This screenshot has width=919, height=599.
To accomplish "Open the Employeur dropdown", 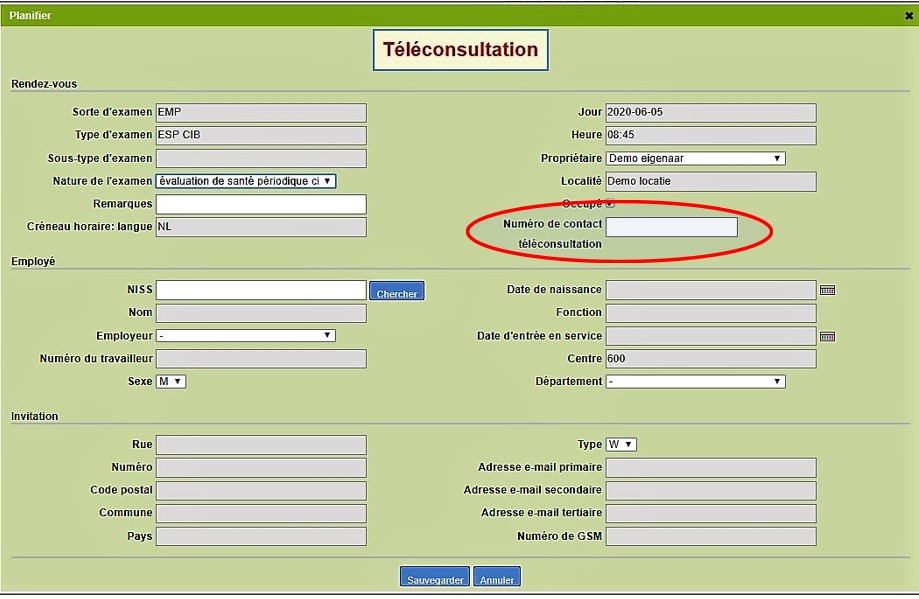I will point(246,336).
